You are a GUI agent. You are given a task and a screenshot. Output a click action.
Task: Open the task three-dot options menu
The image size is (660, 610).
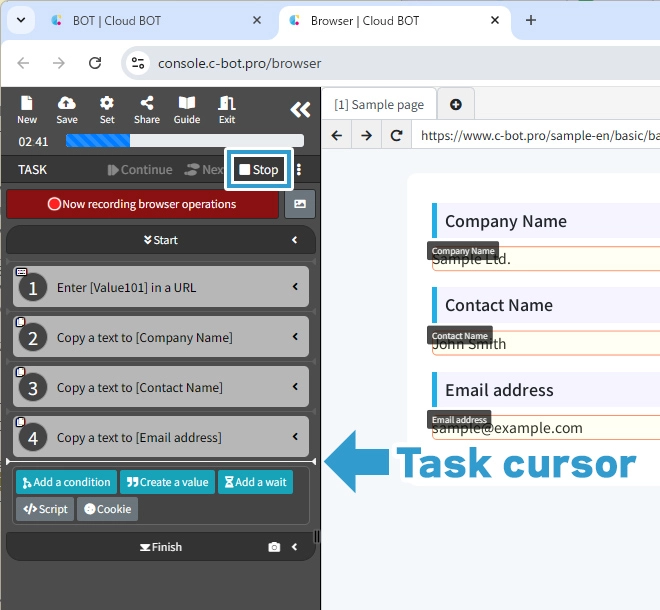[x=299, y=170]
